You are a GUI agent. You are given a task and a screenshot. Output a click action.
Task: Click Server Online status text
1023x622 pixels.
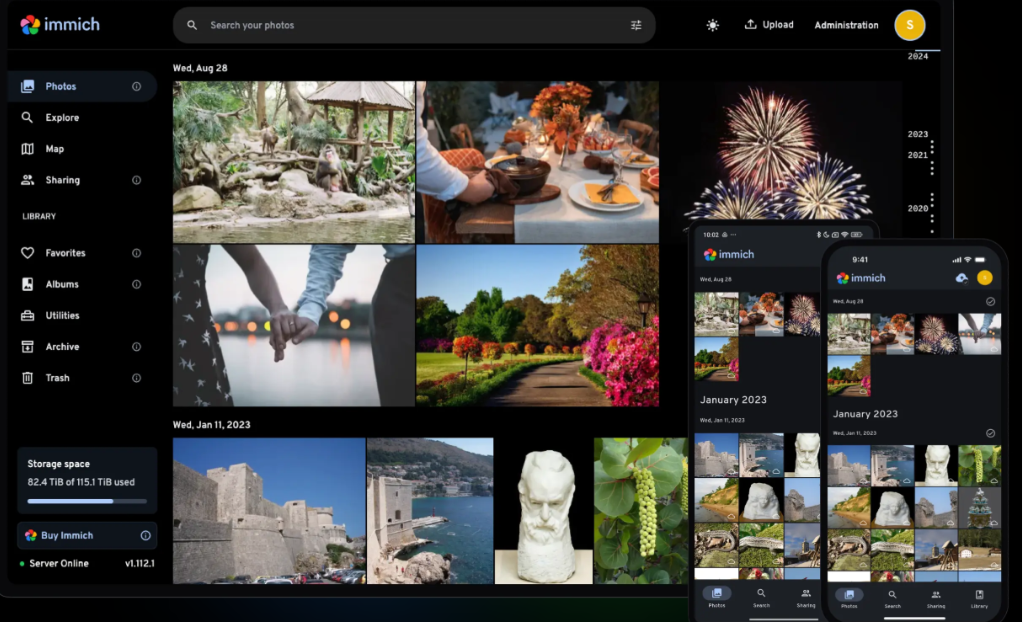tap(59, 563)
